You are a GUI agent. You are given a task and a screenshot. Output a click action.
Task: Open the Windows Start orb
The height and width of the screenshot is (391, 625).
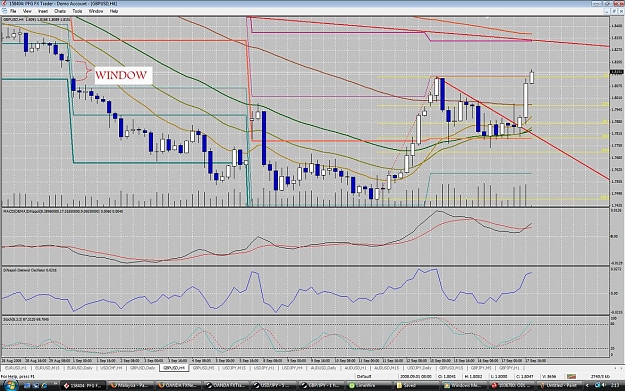[10, 385]
